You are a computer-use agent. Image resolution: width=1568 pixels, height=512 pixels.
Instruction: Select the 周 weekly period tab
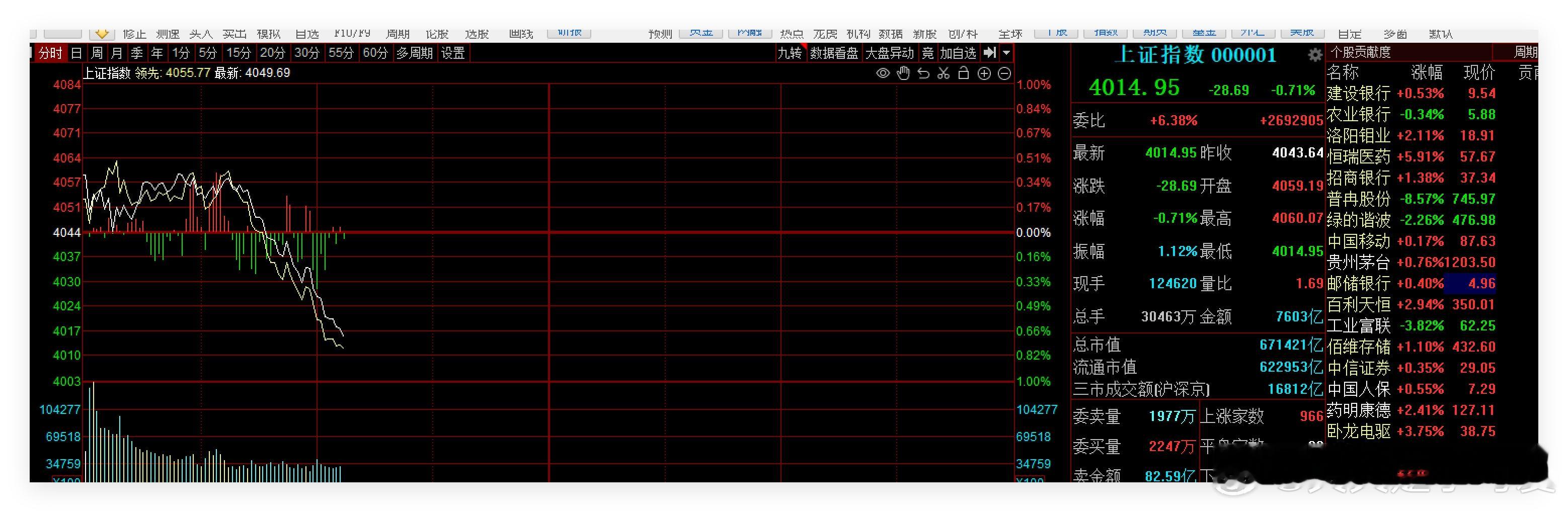(96, 53)
